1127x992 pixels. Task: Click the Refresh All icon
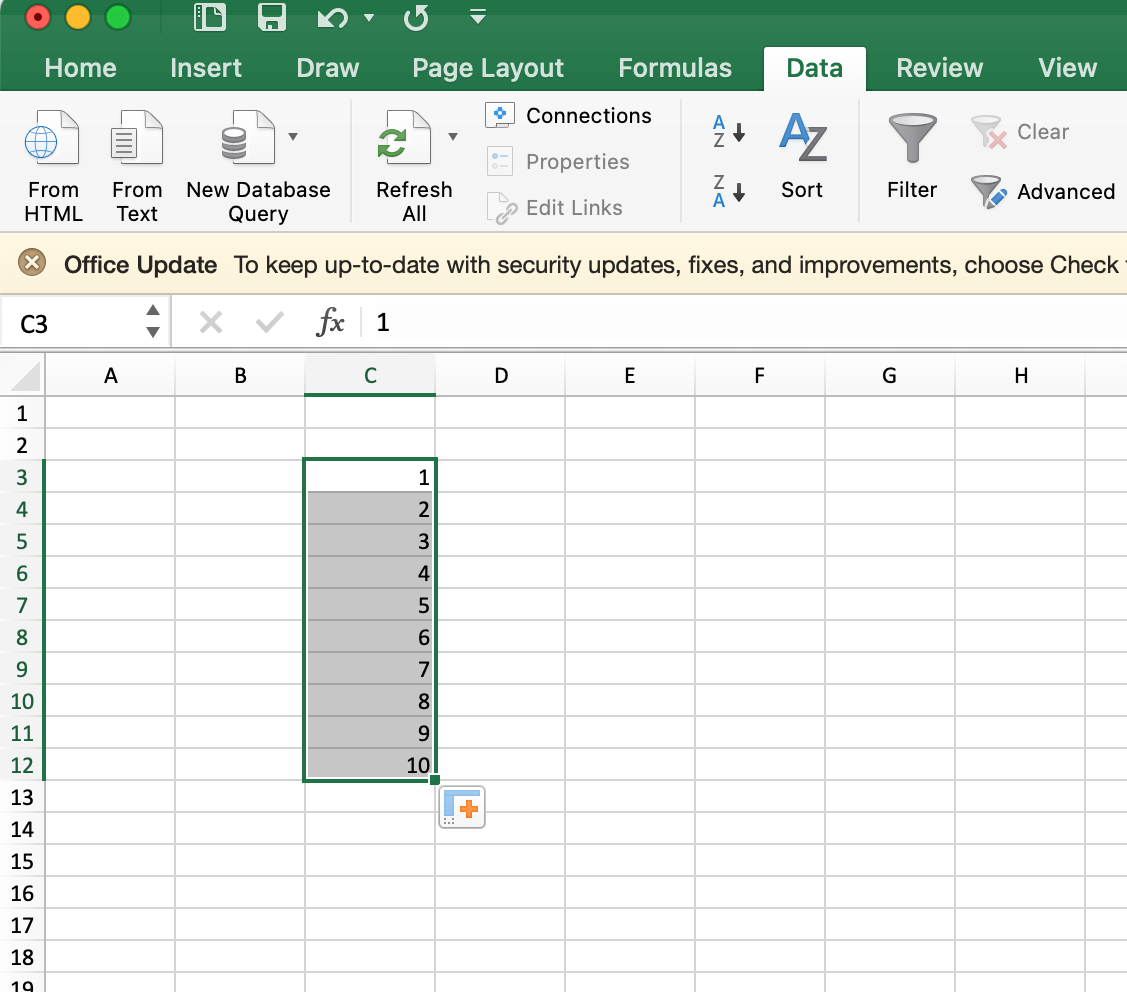(404, 138)
